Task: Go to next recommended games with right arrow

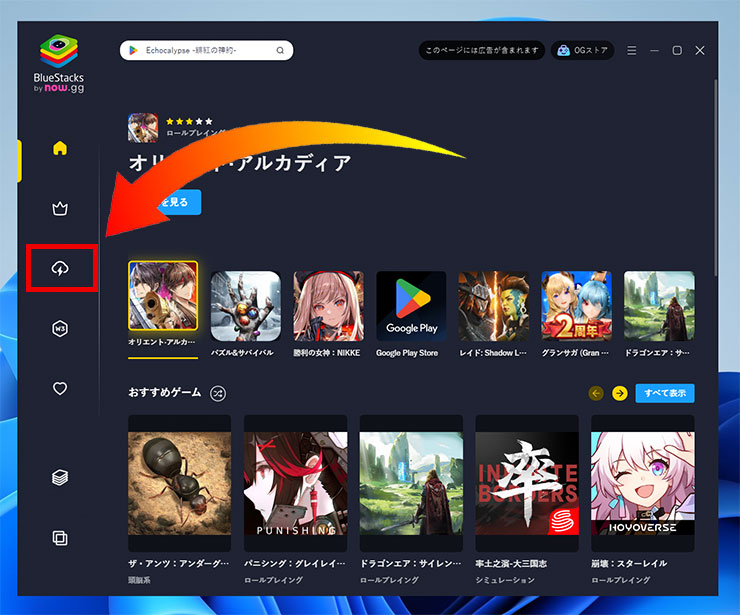Action: click(x=620, y=393)
